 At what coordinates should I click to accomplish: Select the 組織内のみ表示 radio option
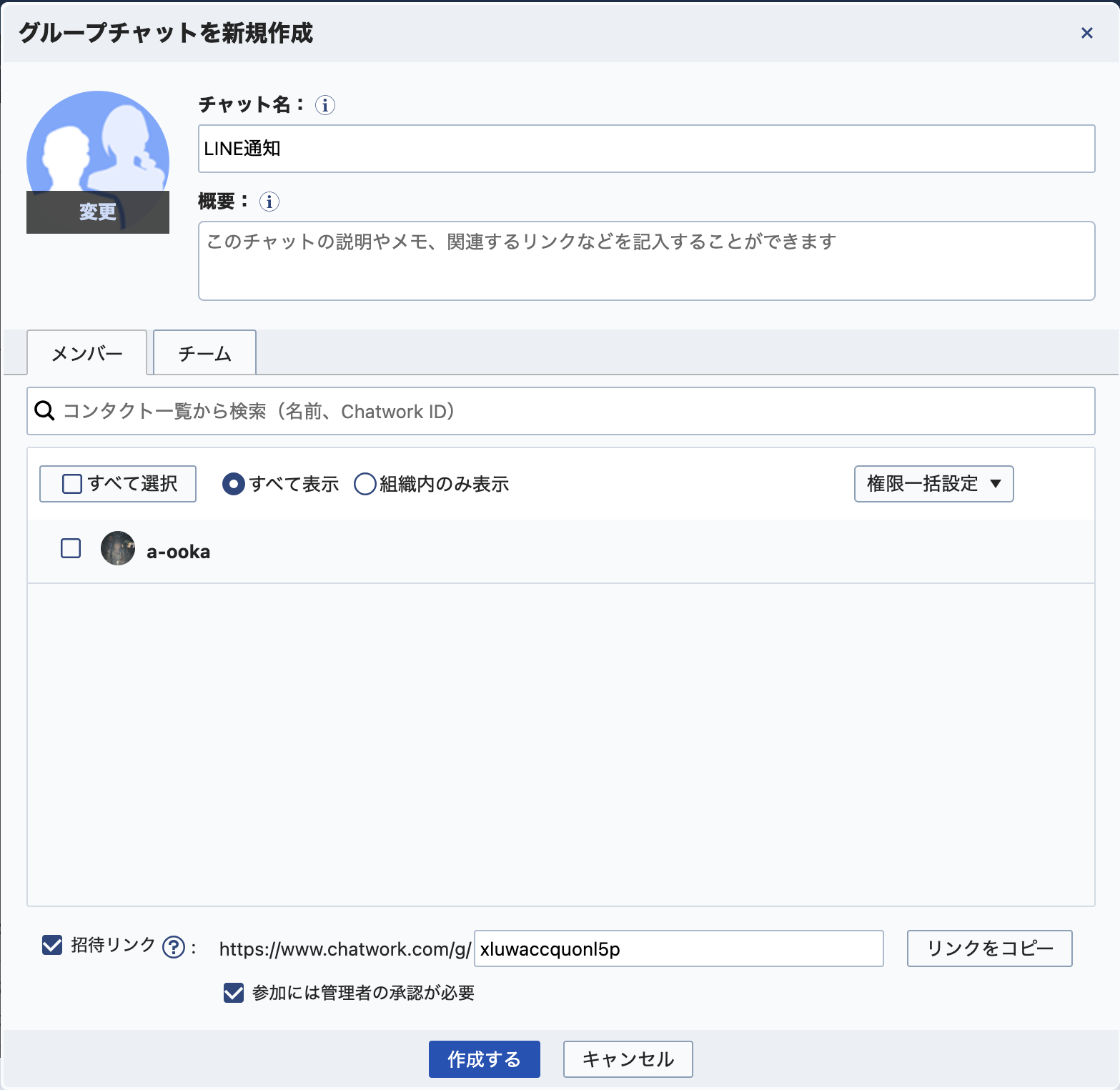tap(365, 484)
